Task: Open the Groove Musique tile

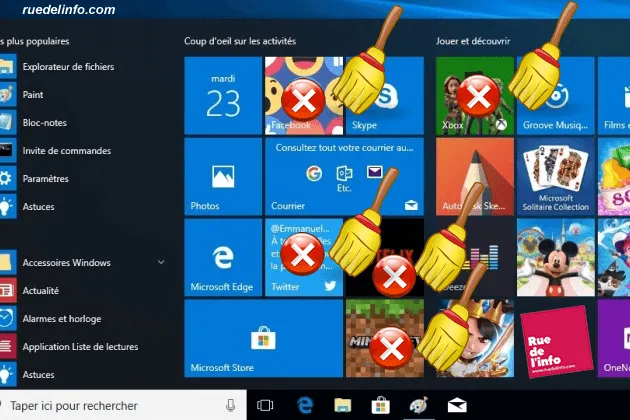Action: [x=556, y=96]
